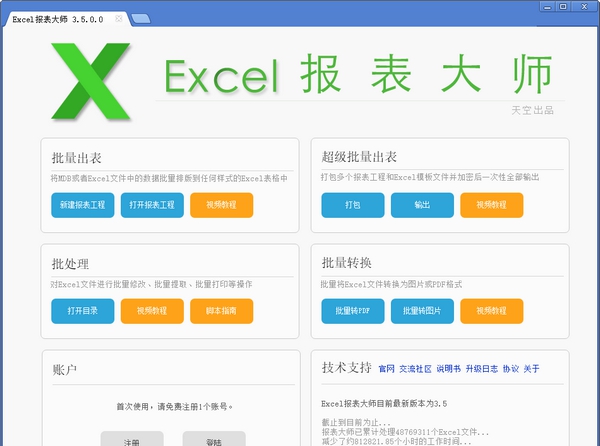600x446 pixels.
Task: Open a new tab next to title tab
Action: [x=141, y=19]
